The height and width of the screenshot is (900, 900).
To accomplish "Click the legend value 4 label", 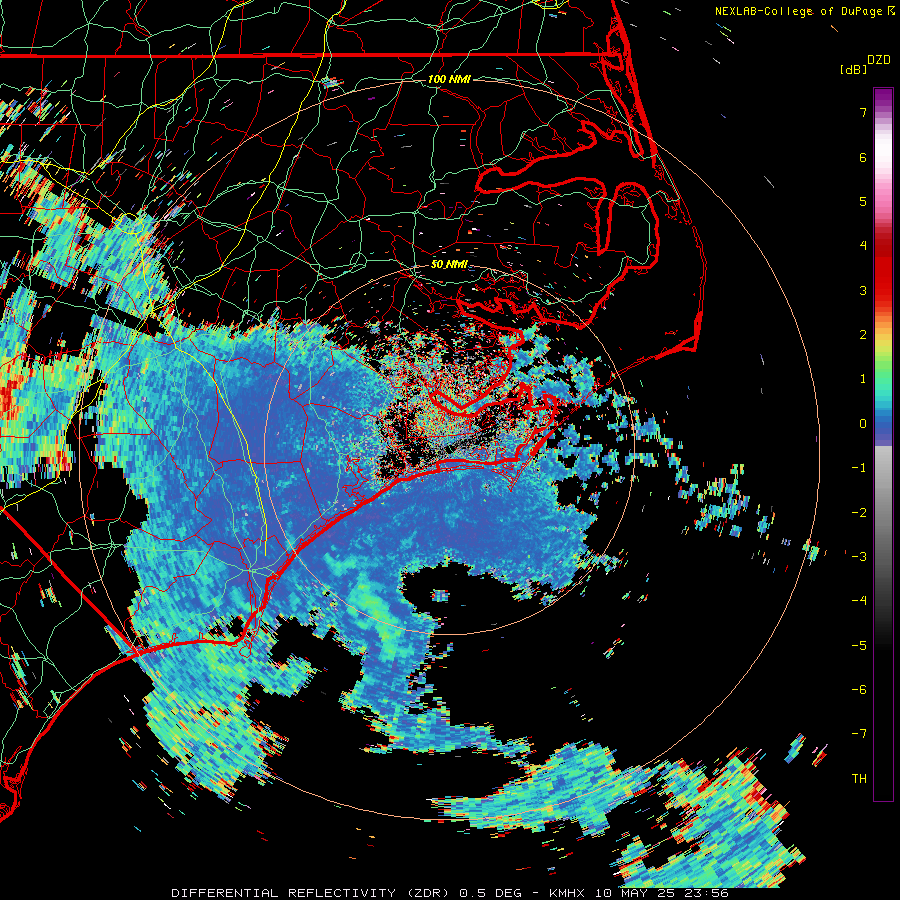I will tap(863, 246).
